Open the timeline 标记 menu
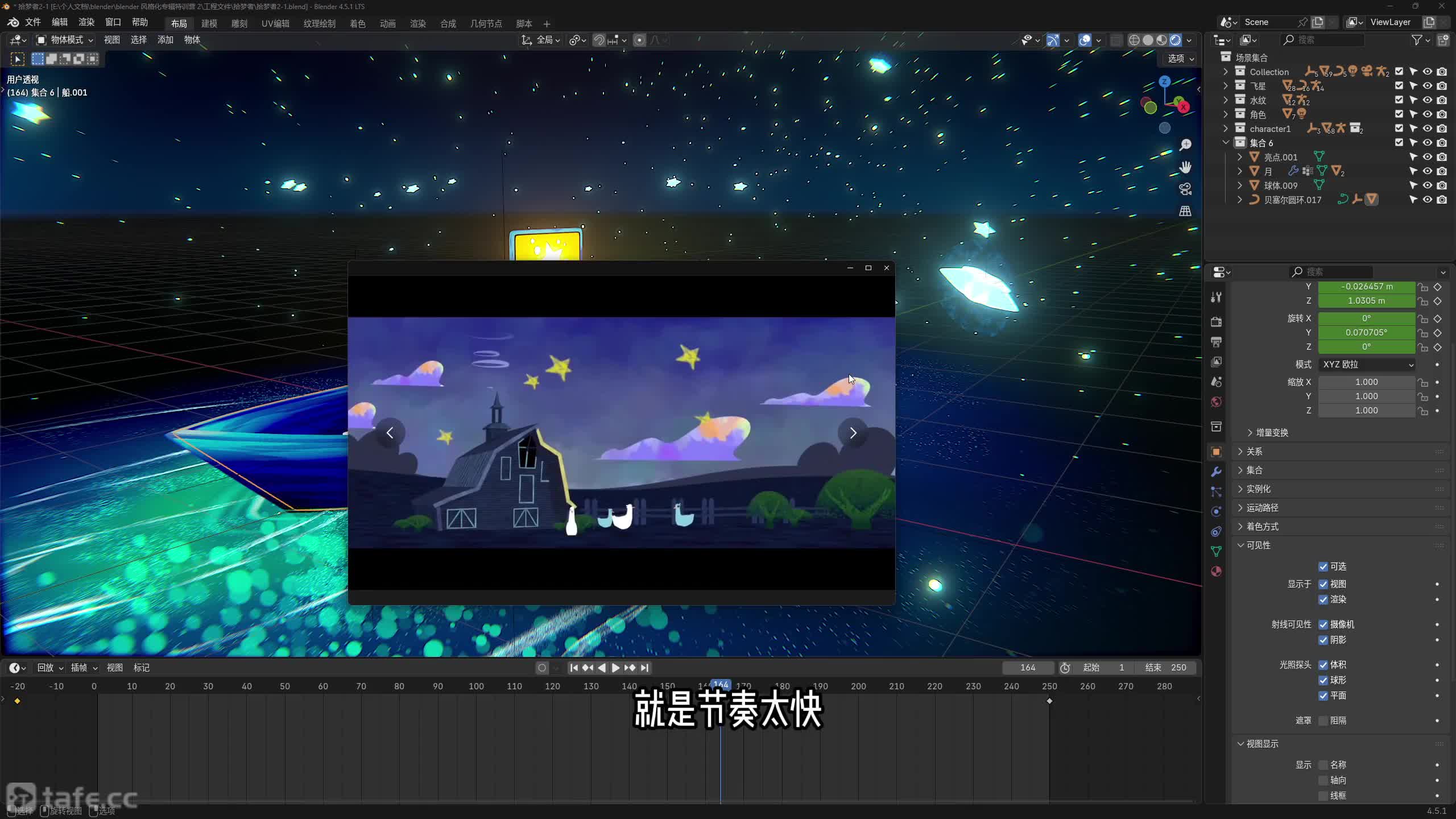The image size is (1456, 819). pyautogui.click(x=142, y=668)
